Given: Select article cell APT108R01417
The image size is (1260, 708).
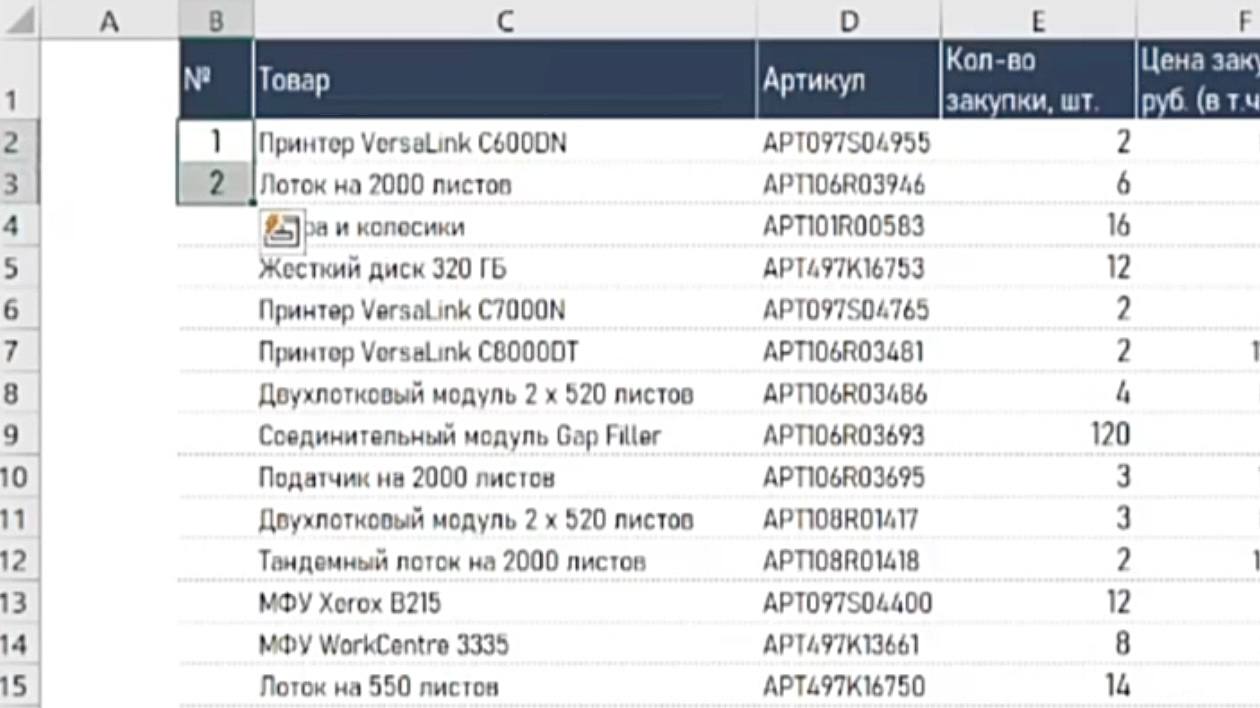Looking at the screenshot, I should (x=849, y=519).
